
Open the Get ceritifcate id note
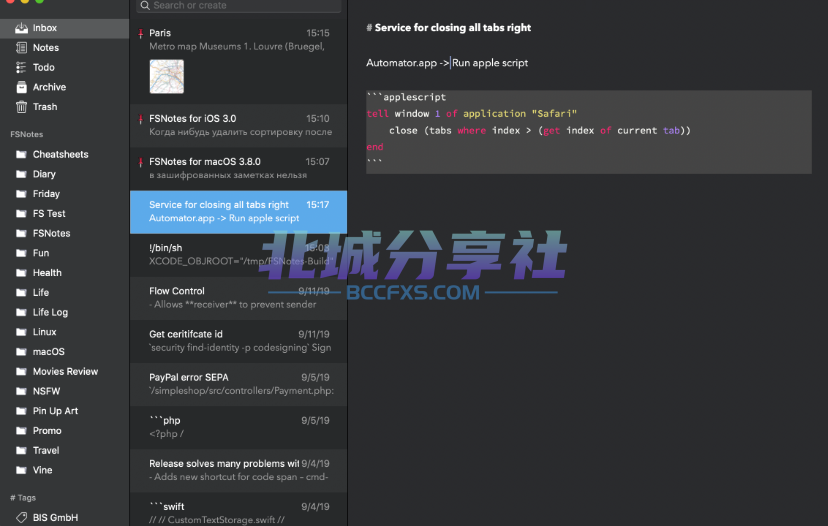click(239, 342)
